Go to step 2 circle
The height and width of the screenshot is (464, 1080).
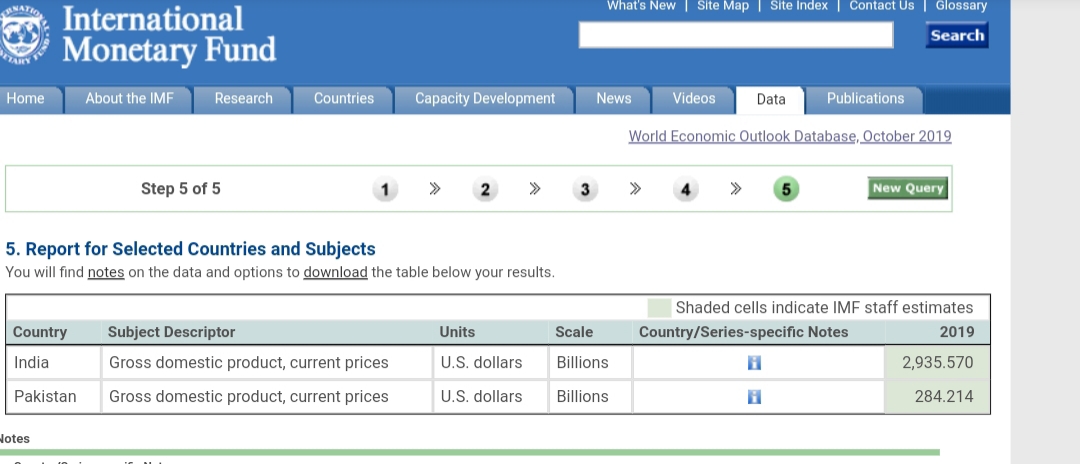click(485, 189)
